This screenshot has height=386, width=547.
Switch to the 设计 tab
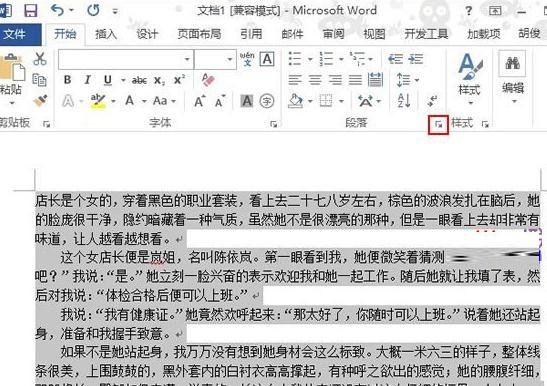click(x=147, y=34)
